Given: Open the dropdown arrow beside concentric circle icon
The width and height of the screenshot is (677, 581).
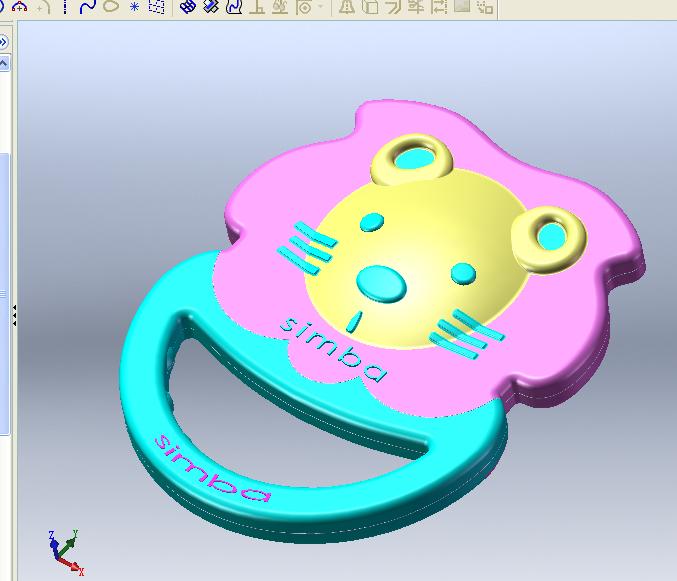Looking at the screenshot, I should (320, 6).
